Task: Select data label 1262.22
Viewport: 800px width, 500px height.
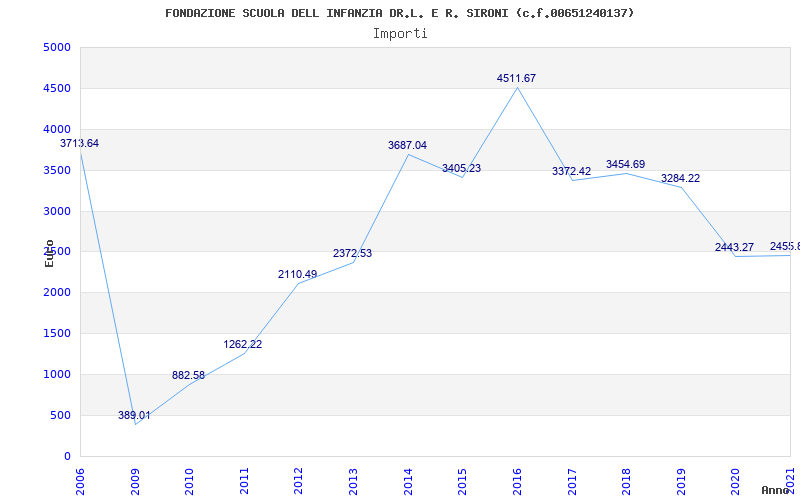Action: pos(243,344)
